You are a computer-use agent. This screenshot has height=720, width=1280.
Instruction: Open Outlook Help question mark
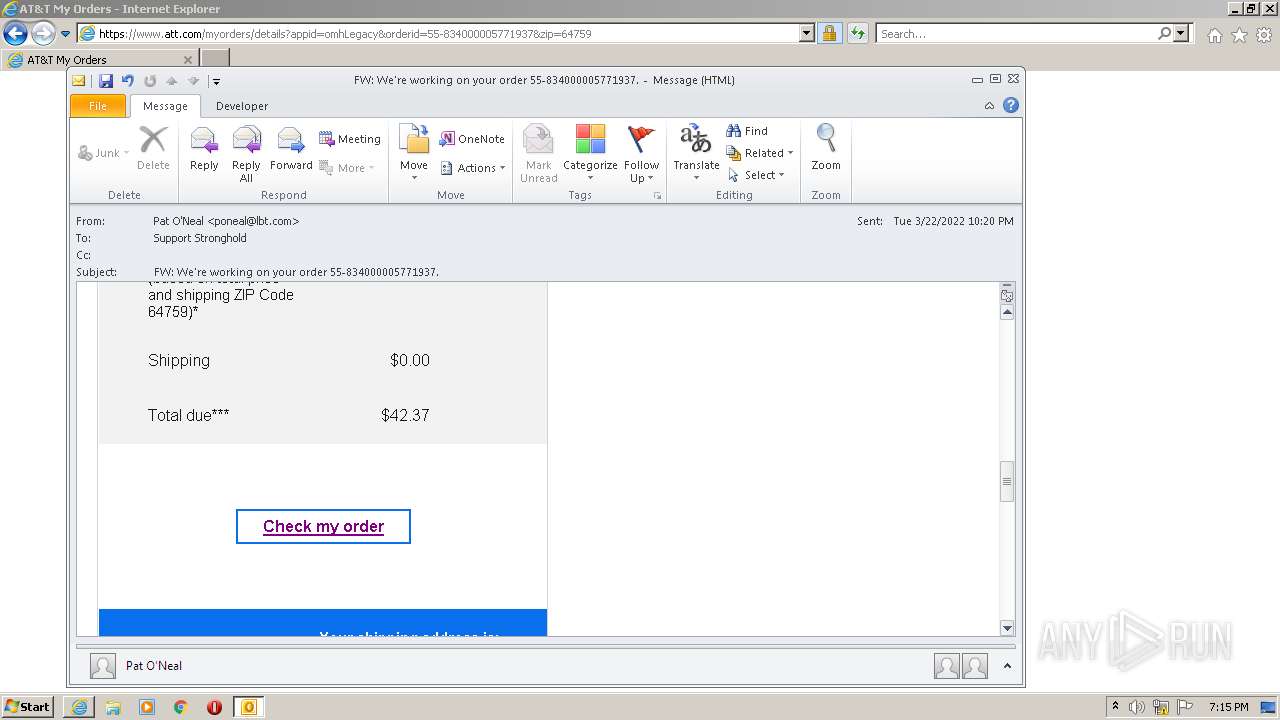tap(1011, 106)
